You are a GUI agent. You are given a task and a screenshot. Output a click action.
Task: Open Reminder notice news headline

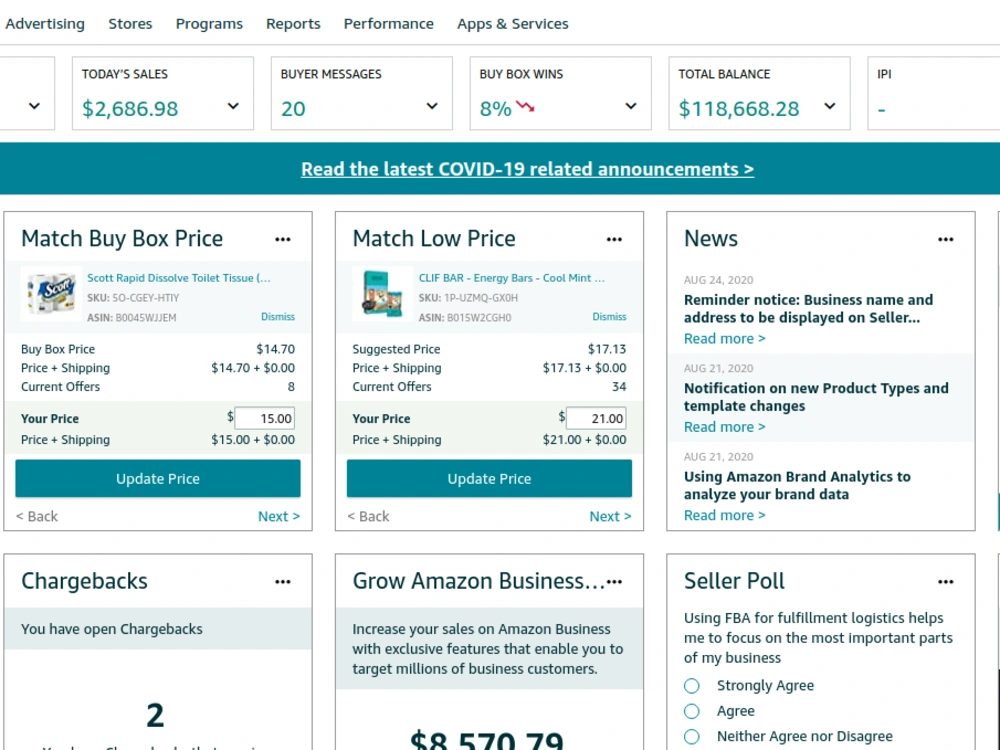(x=809, y=309)
